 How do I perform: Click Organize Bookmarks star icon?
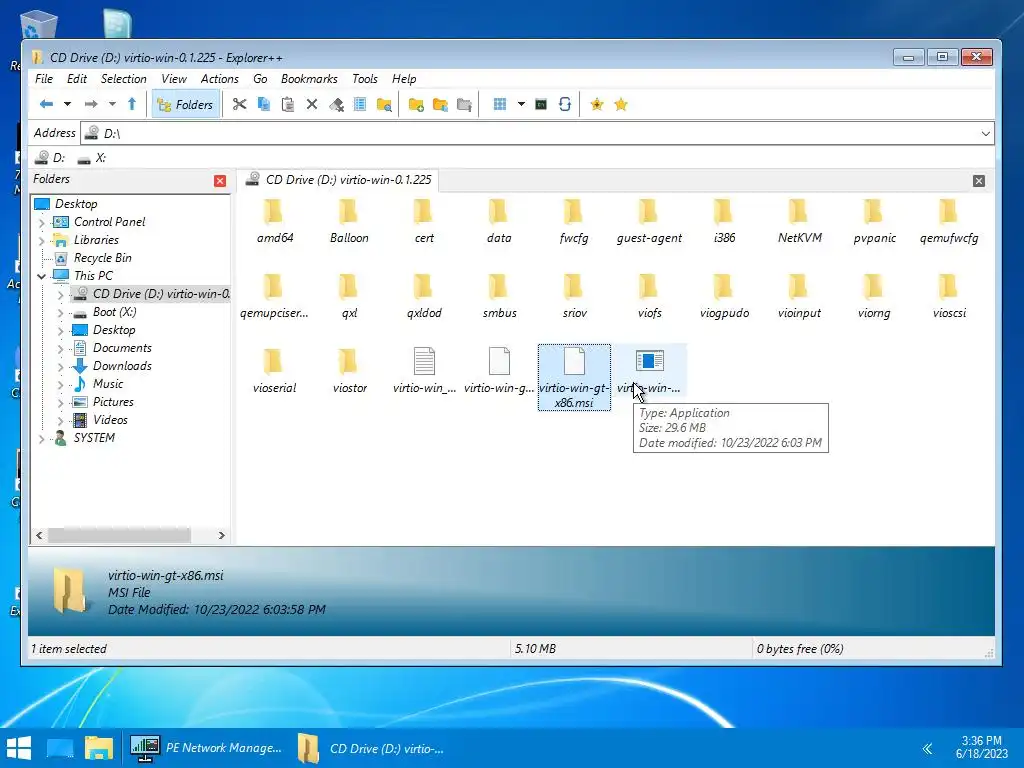coord(621,104)
